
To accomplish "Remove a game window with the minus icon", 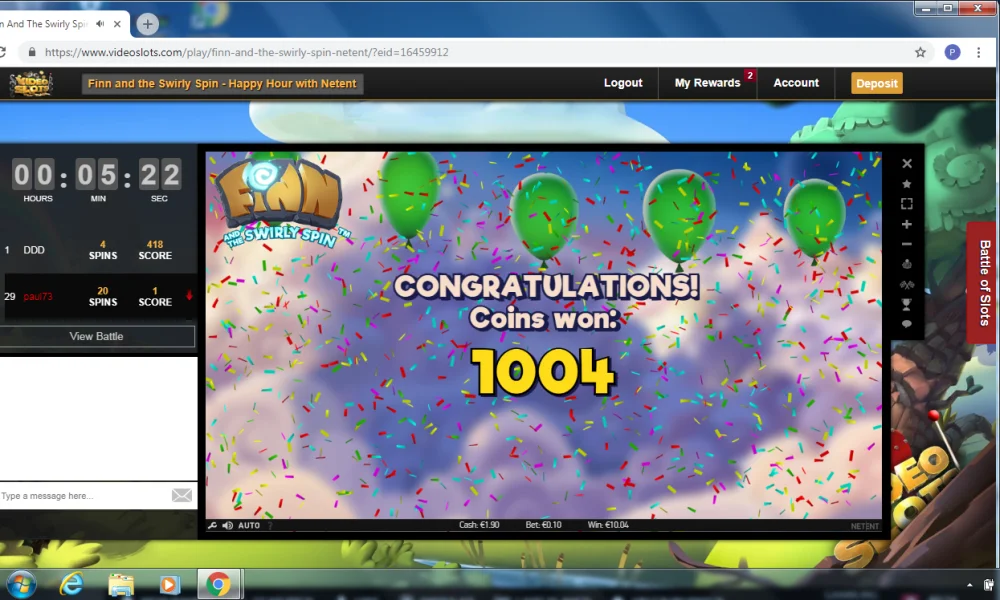I will (x=906, y=244).
